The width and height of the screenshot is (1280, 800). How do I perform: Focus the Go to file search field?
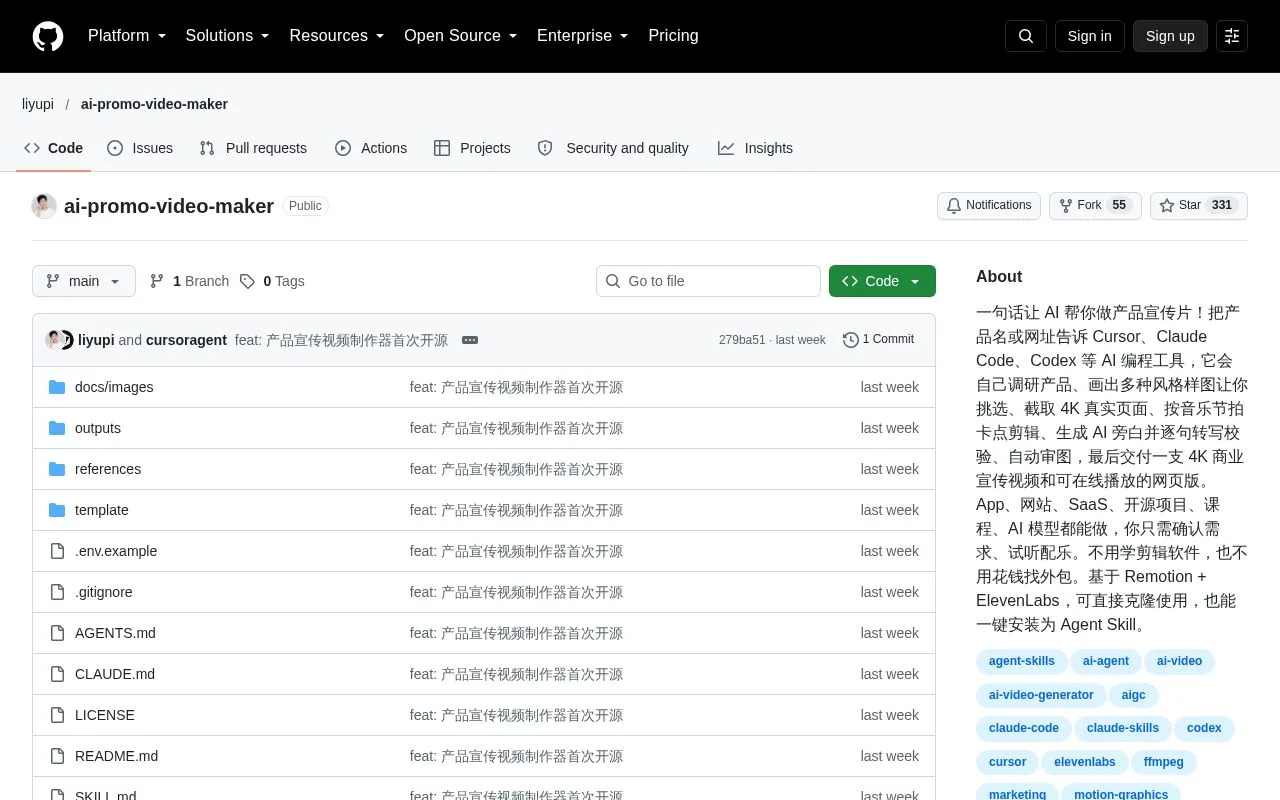(708, 281)
